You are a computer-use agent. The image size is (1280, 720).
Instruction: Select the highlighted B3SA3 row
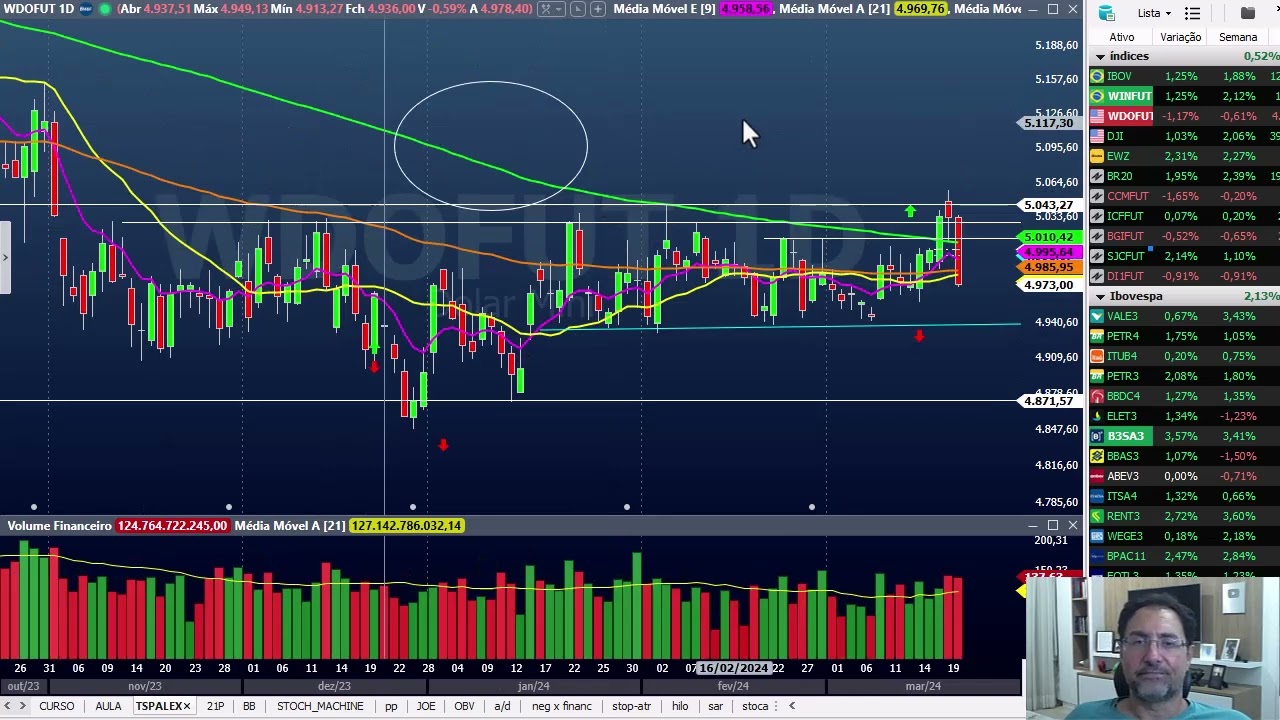1185,436
